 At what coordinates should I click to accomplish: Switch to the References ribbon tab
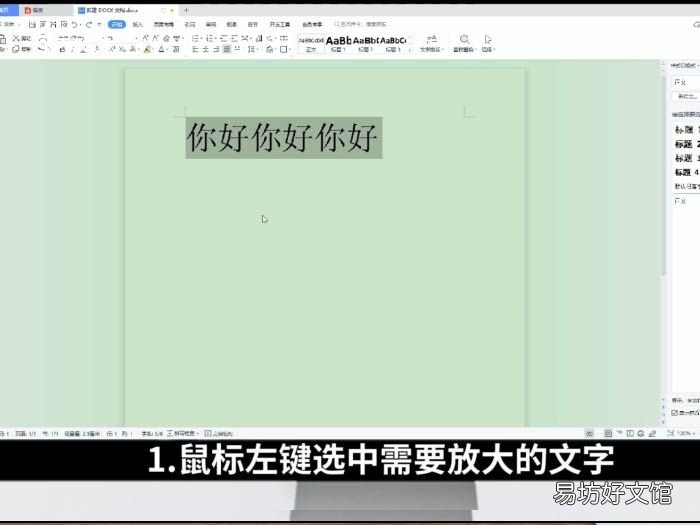pos(190,25)
